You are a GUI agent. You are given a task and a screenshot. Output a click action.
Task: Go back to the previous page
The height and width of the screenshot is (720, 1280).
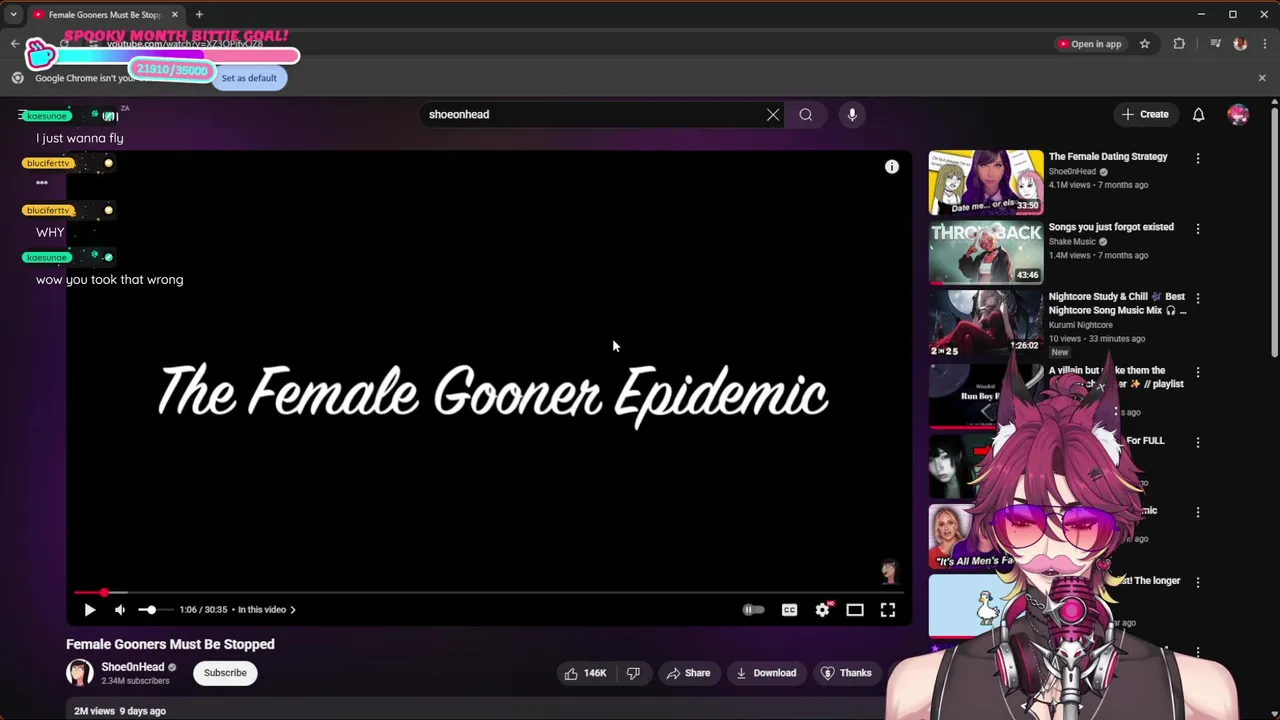click(x=14, y=44)
